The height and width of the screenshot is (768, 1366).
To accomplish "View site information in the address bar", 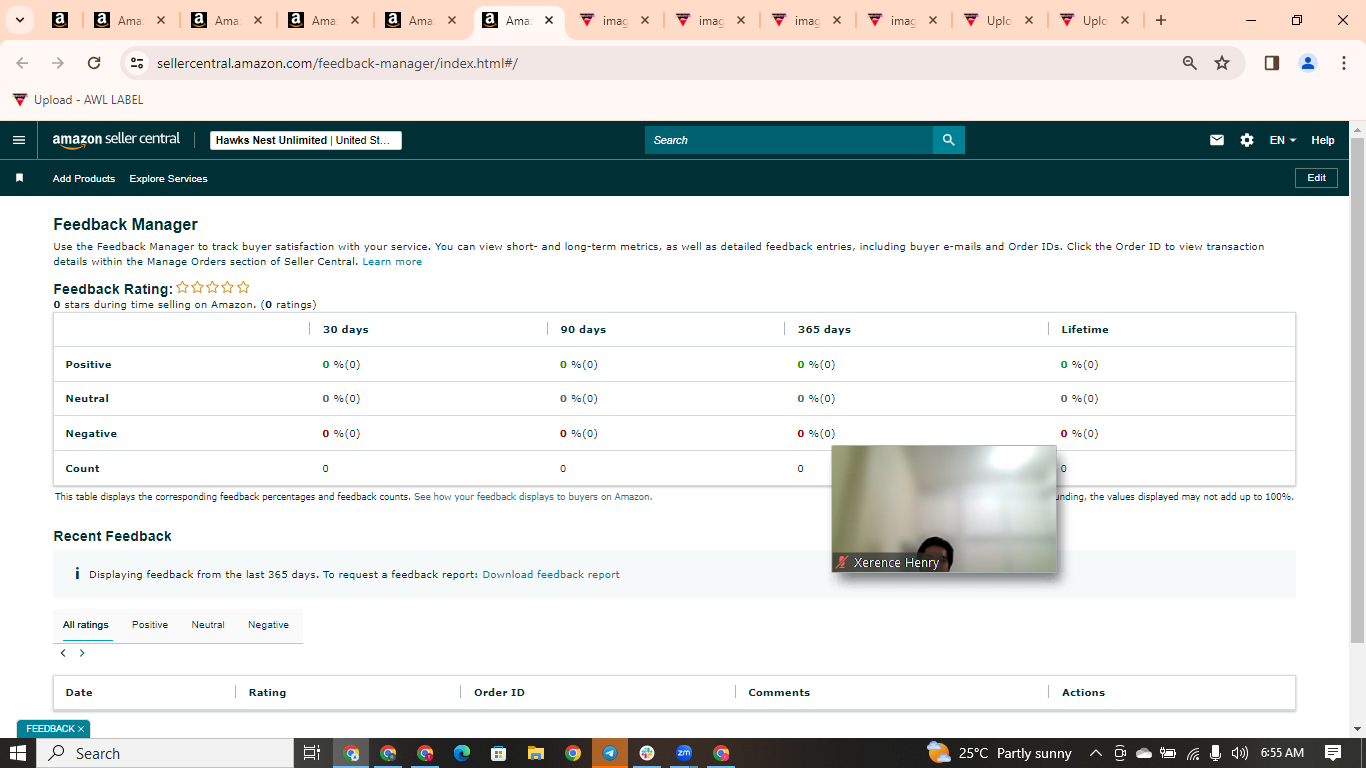I will (x=138, y=63).
